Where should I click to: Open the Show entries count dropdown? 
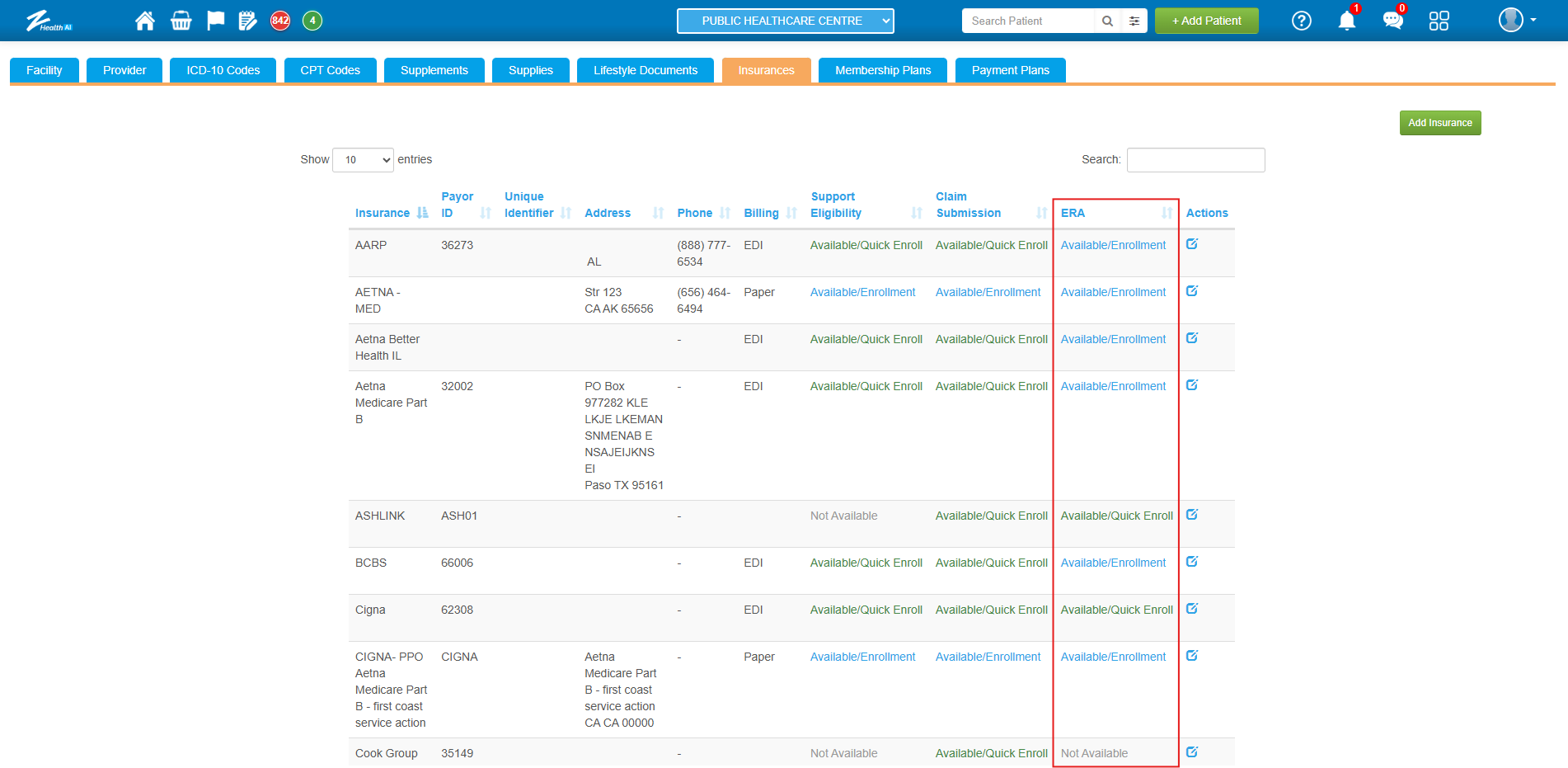363,160
